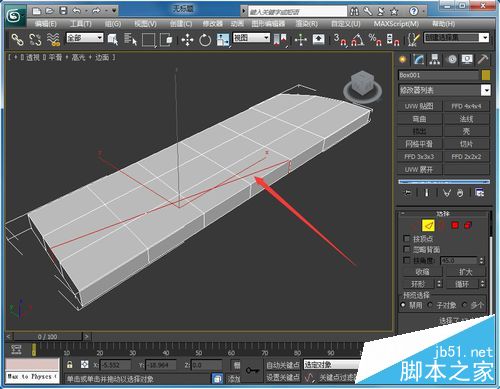500x389 pixels.
Task: Click the Save File floppy icon
Action: pos(63,11)
